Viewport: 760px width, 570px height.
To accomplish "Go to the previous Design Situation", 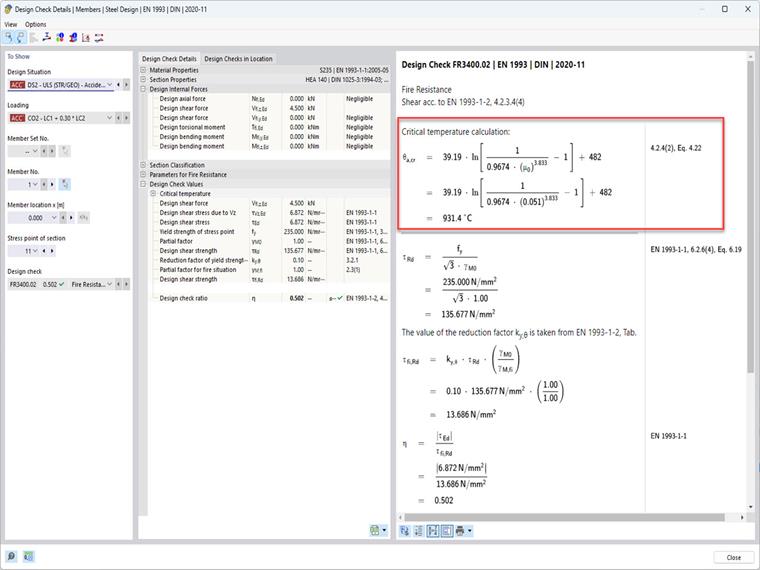I will tap(118, 85).
